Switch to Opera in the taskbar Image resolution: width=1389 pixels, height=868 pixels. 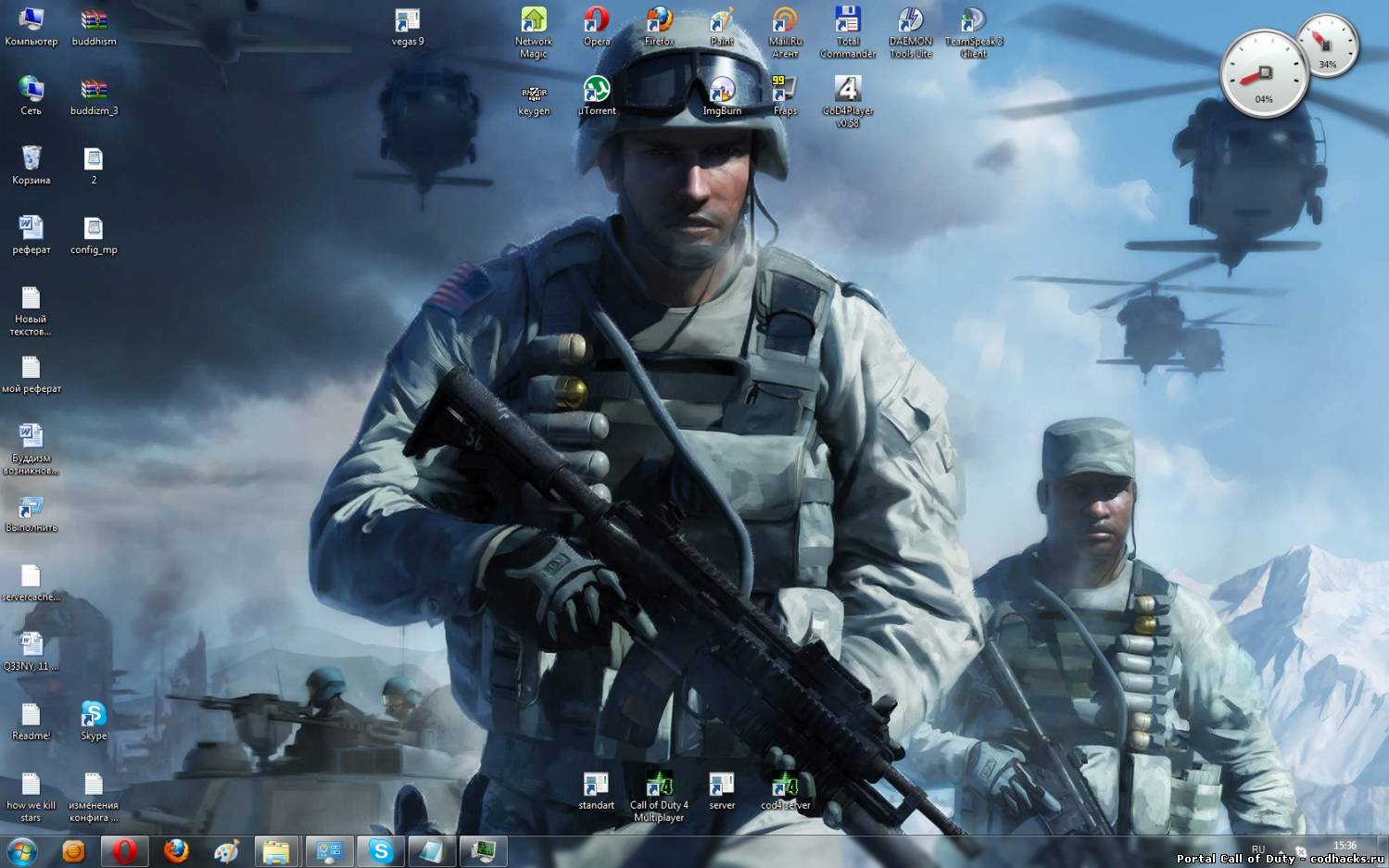[x=124, y=851]
